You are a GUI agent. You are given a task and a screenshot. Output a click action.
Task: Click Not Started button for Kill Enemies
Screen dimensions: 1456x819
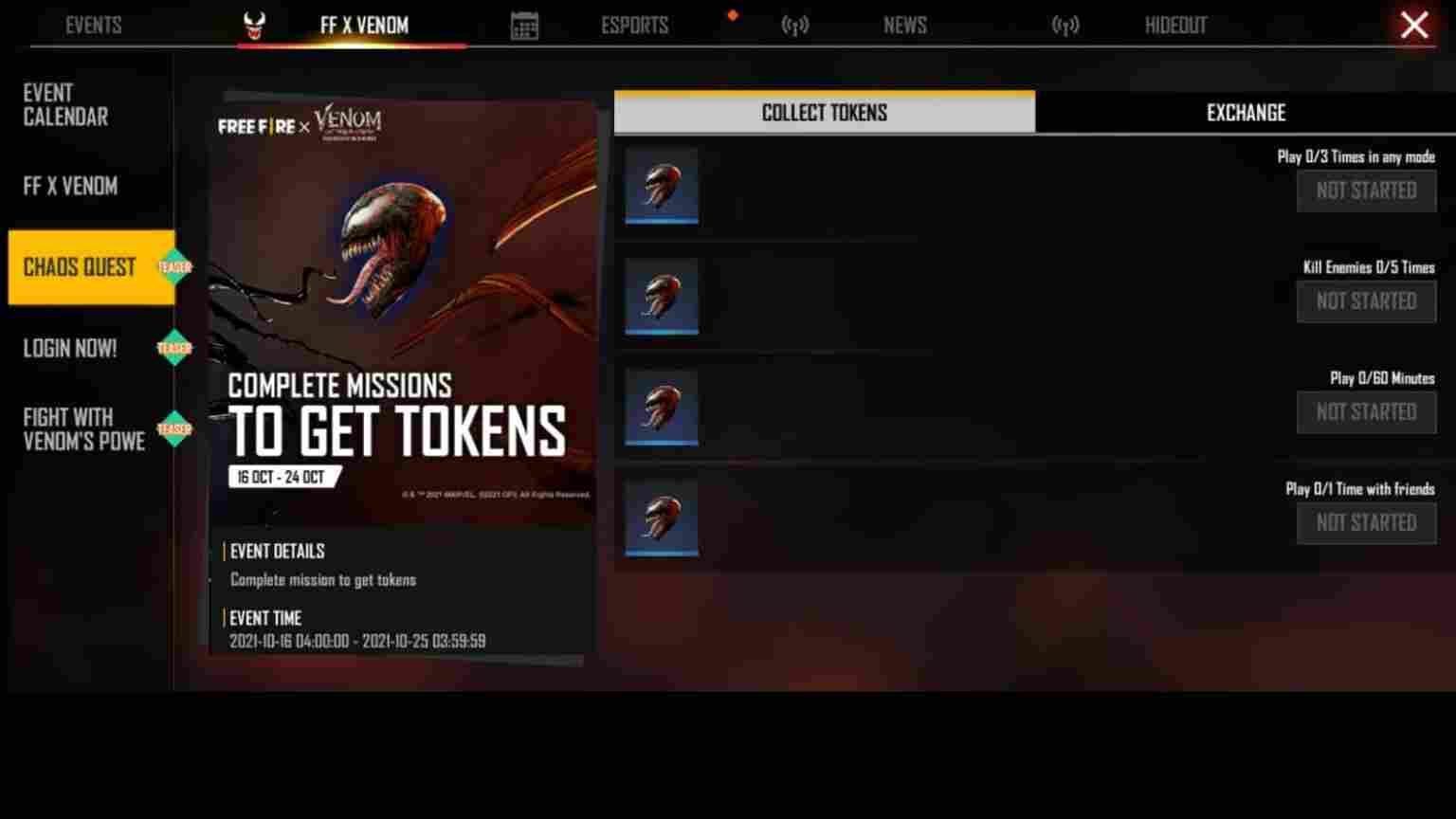tap(1366, 301)
